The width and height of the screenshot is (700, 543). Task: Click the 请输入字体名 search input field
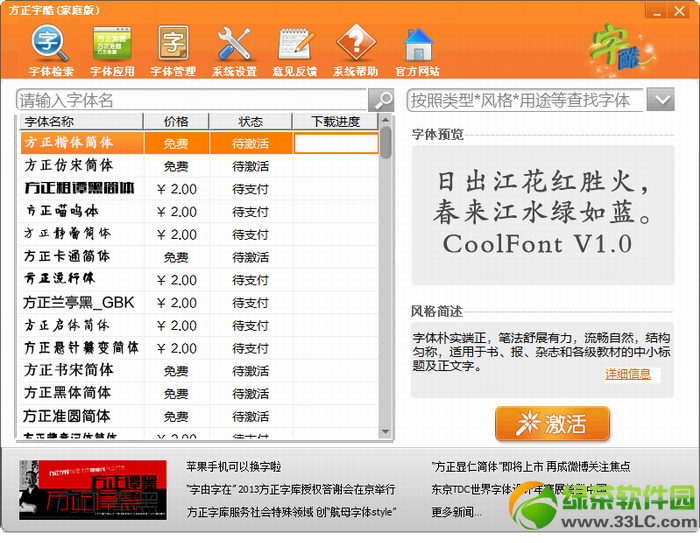click(192, 100)
